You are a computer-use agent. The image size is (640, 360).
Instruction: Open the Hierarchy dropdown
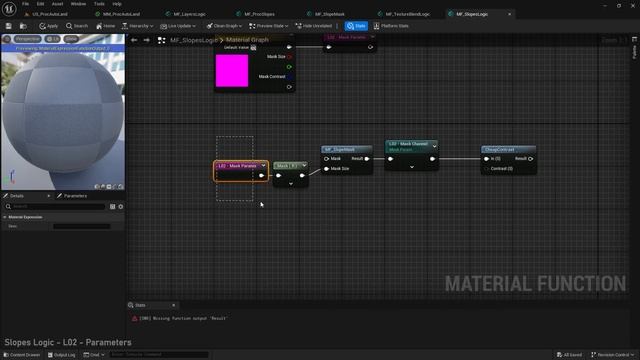[x=138, y=26]
